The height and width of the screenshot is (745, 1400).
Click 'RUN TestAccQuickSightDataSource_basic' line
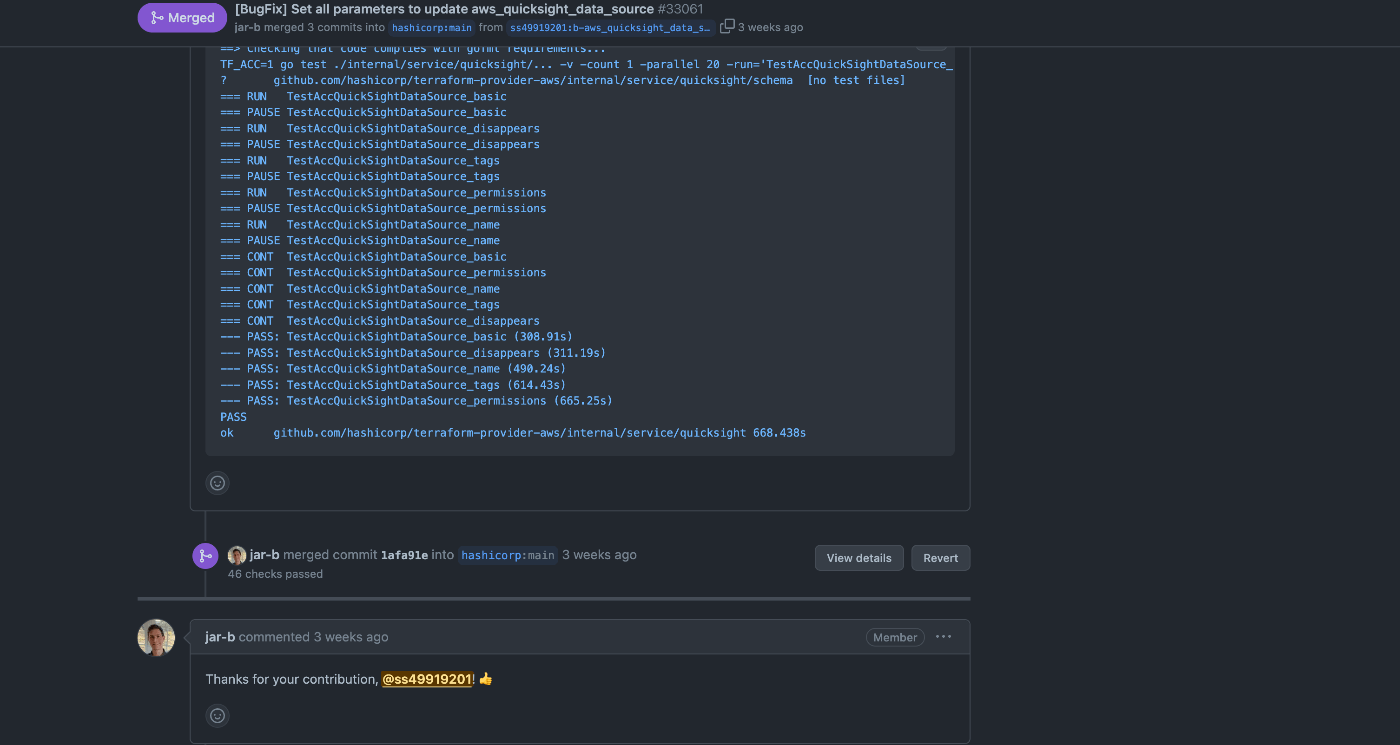pos(363,96)
